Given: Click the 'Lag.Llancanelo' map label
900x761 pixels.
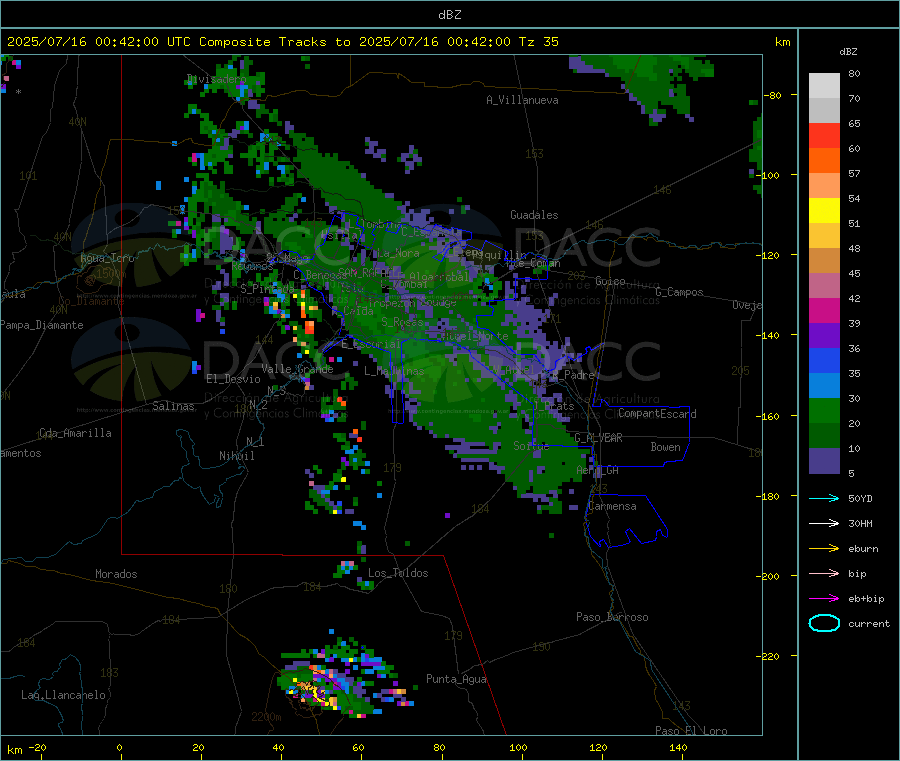Looking at the screenshot, I should (x=63, y=695).
